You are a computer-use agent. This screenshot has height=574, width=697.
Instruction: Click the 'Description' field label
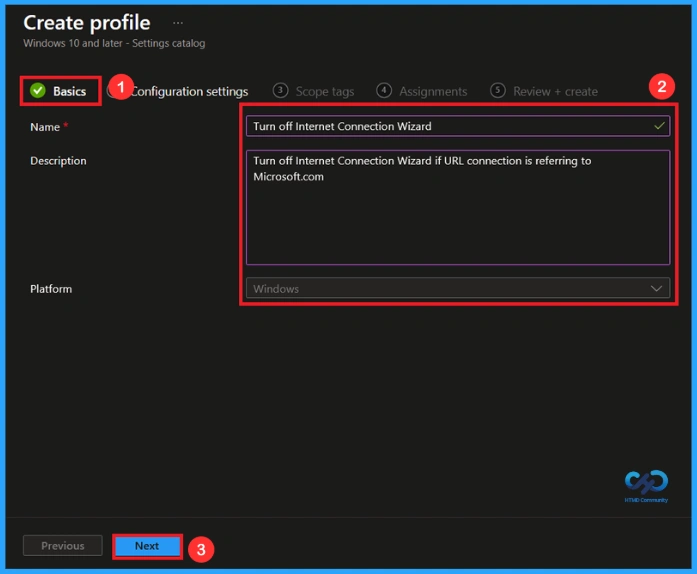[58, 161]
